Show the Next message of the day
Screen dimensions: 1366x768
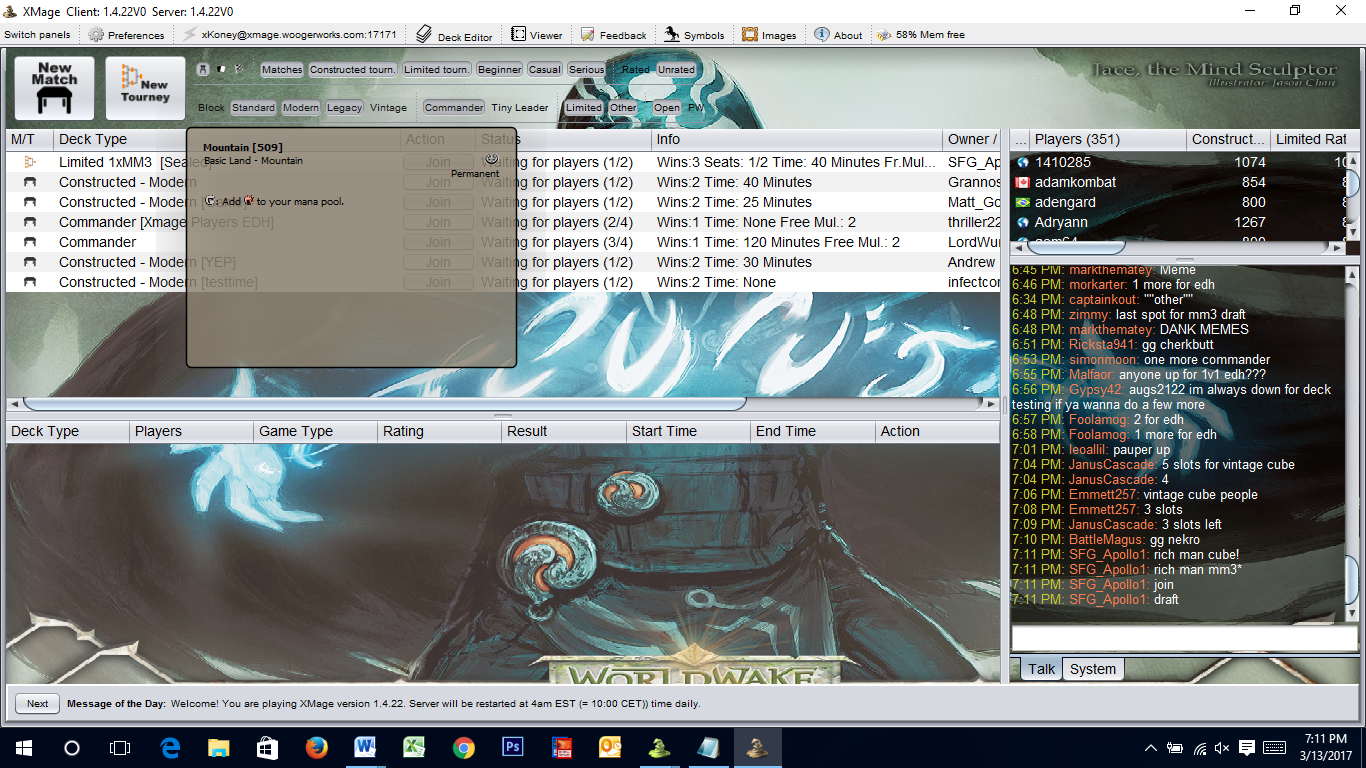38,704
